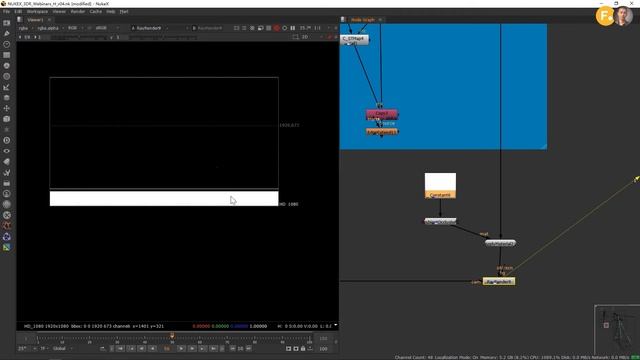
Task: Select the RayRender9 node
Action: click(499, 282)
